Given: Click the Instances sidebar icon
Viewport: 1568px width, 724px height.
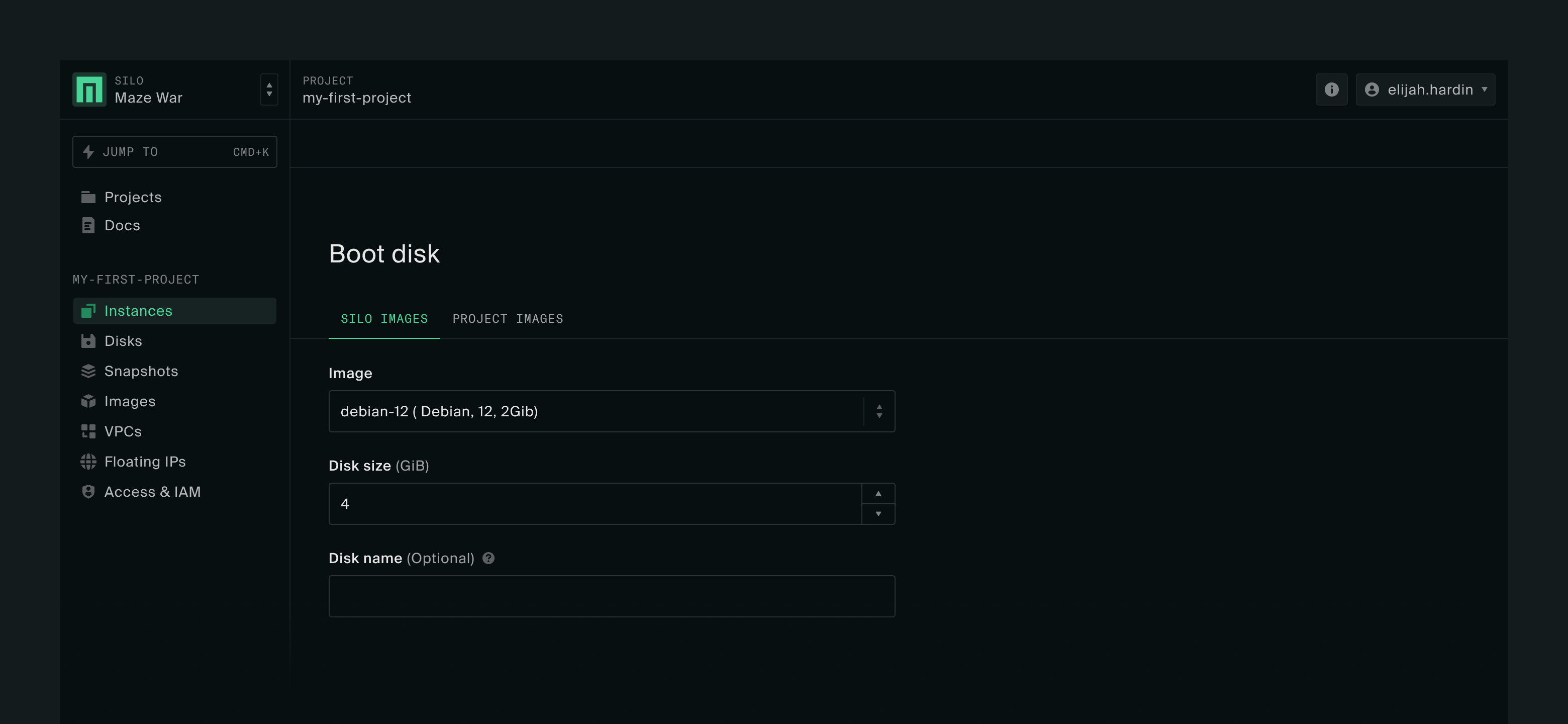Looking at the screenshot, I should pyautogui.click(x=89, y=310).
